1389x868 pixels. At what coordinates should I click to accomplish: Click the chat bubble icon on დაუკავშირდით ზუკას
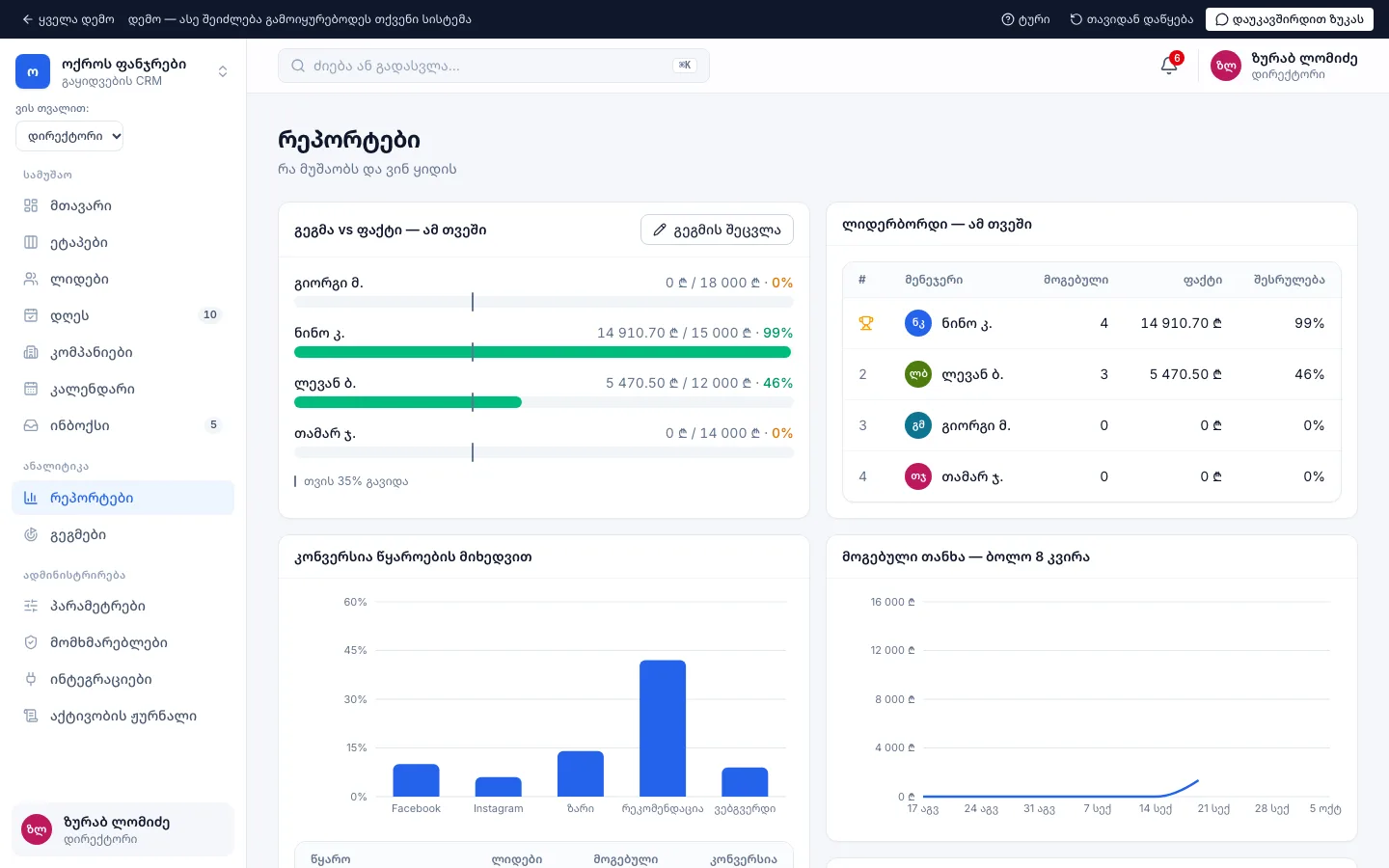click(1221, 19)
